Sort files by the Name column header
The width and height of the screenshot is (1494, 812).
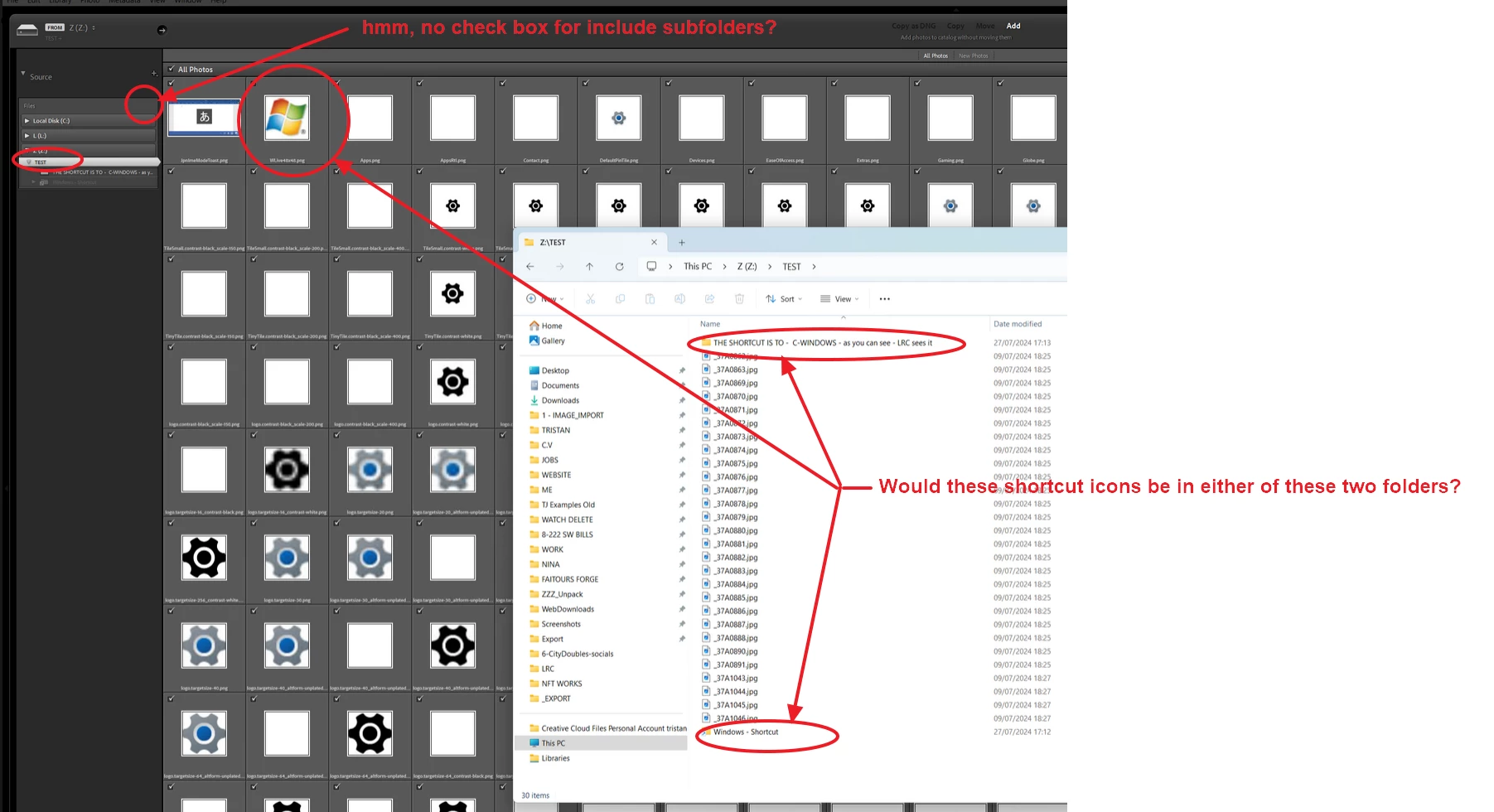pyautogui.click(x=710, y=324)
